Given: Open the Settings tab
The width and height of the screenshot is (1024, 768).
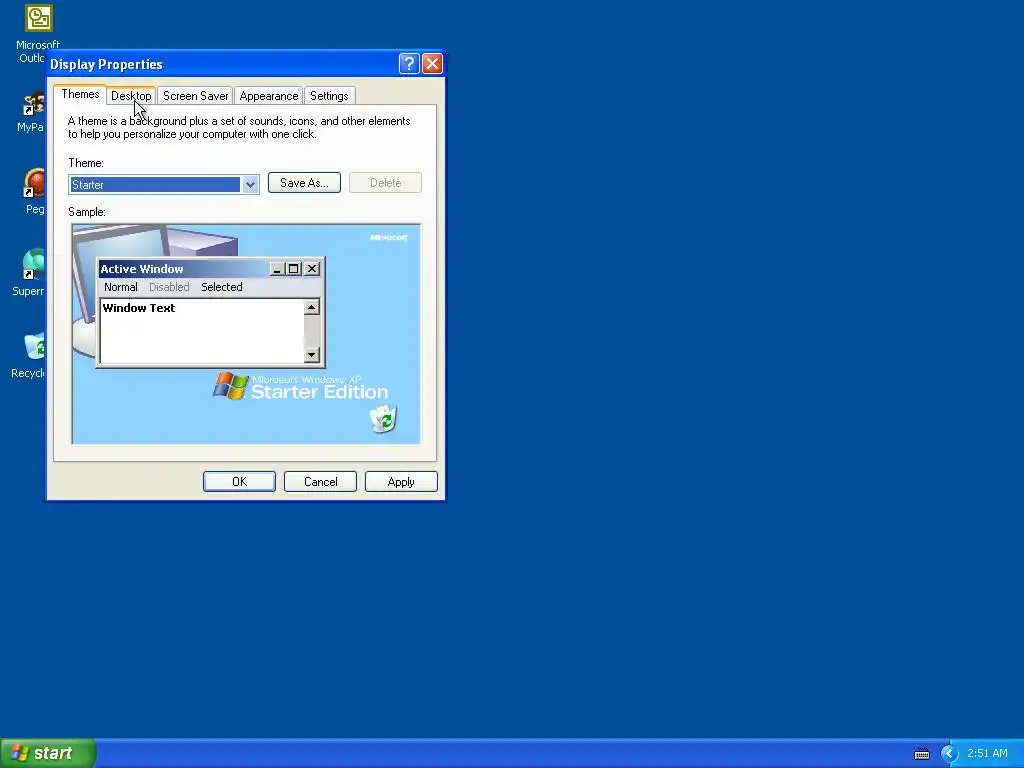Looking at the screenshot, I should 329,96.
